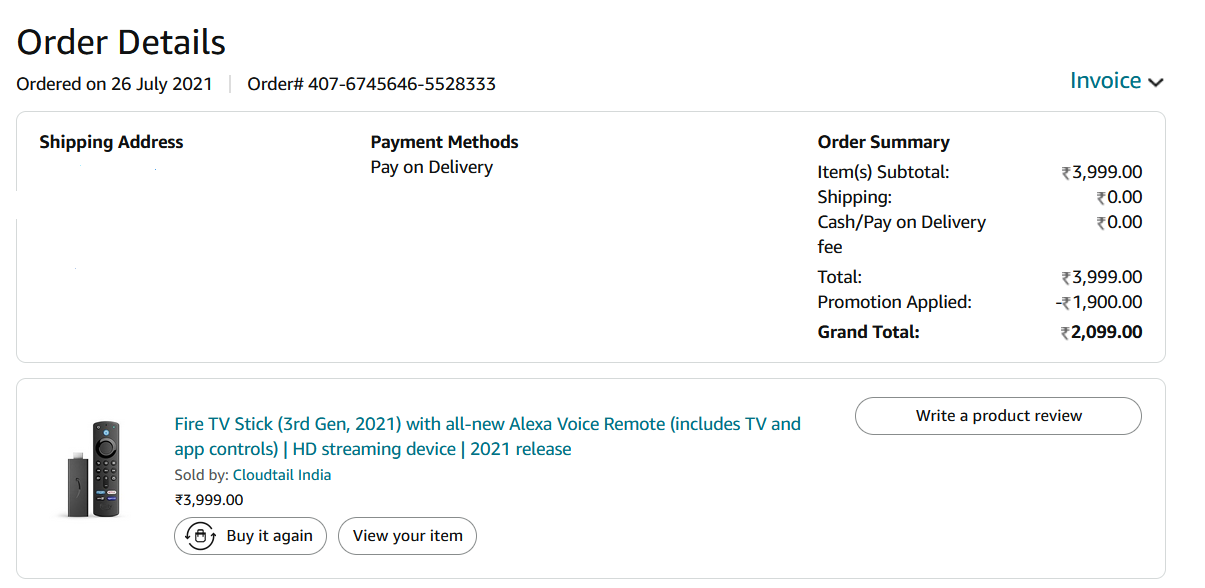Click the Item(s) Subtotal label
The width and height of the screenshot is (1205, 588).
883,172
